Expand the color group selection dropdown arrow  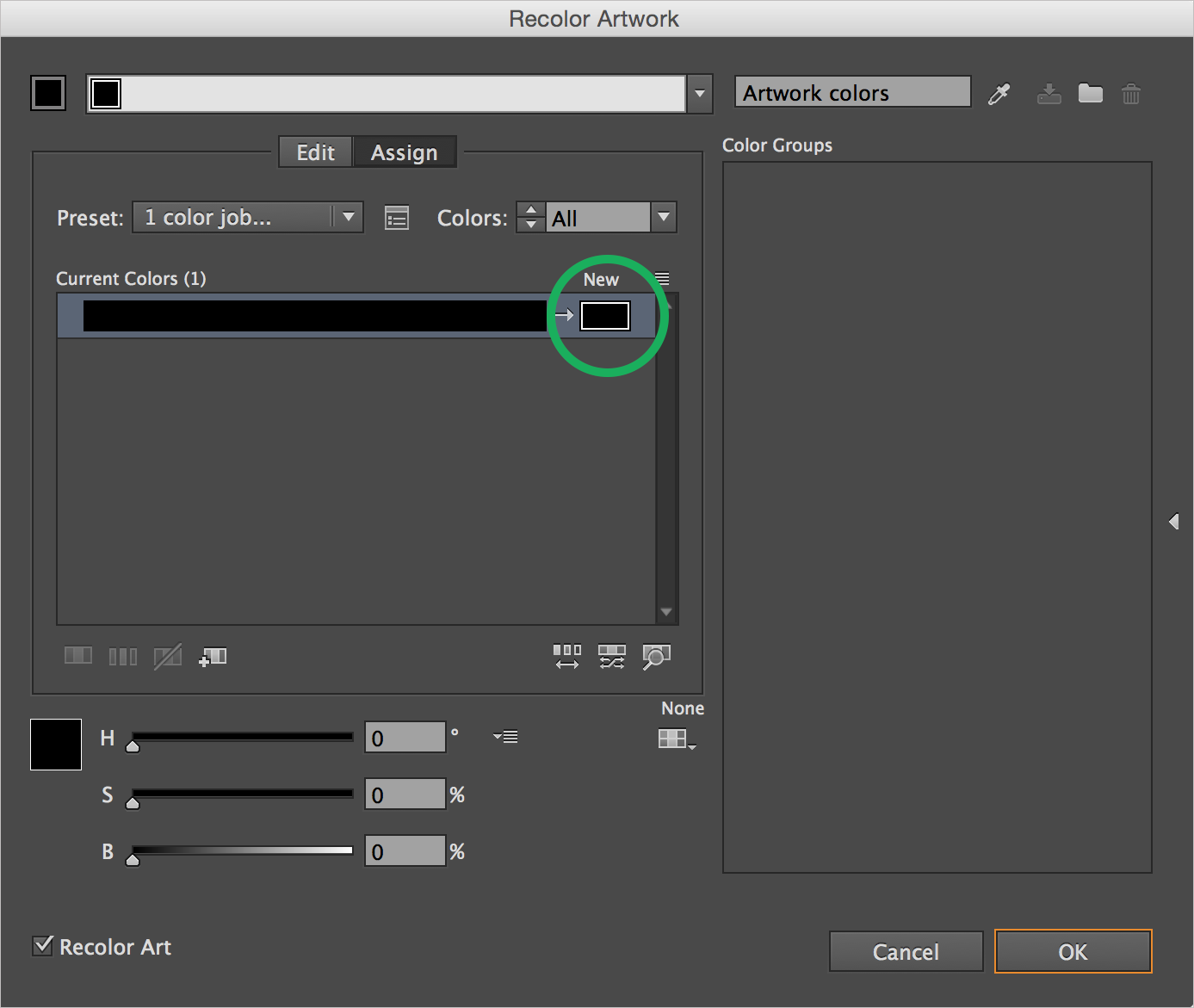click(x=699, y=93)
